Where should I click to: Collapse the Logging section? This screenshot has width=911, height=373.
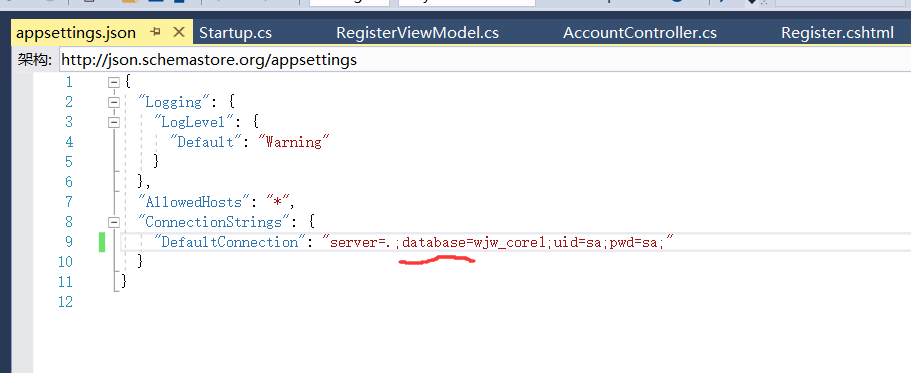tap(113, 102)
